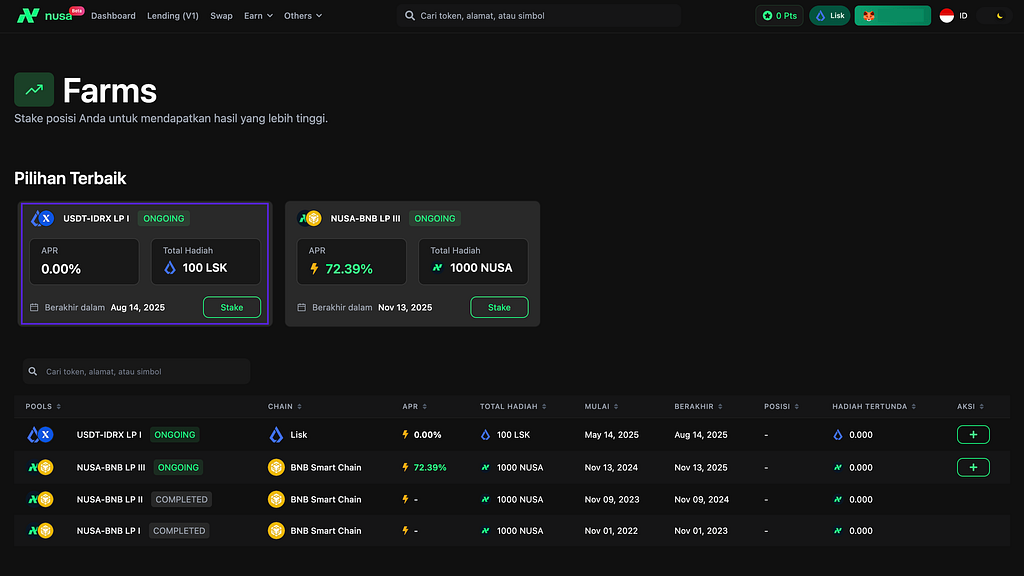Sort by the Mulai start date column
This screenshot has height=576, width=1024.
click(601, 406)
